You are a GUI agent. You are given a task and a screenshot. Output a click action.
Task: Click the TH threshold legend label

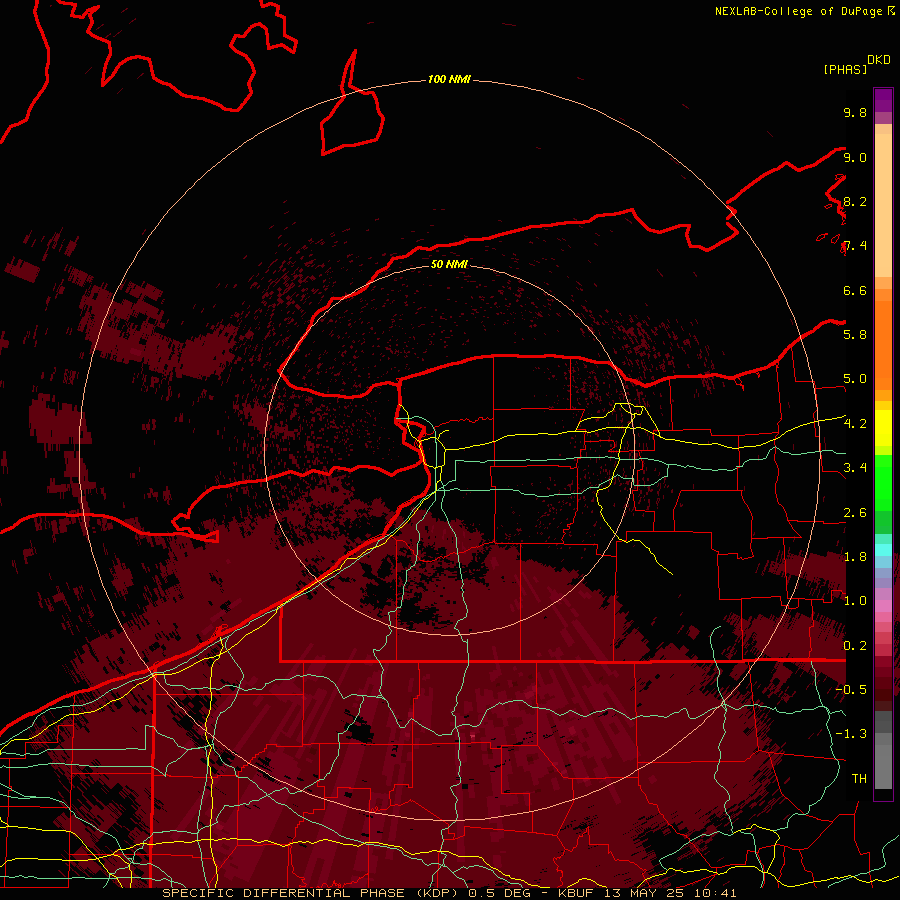(x=859, y=779)
